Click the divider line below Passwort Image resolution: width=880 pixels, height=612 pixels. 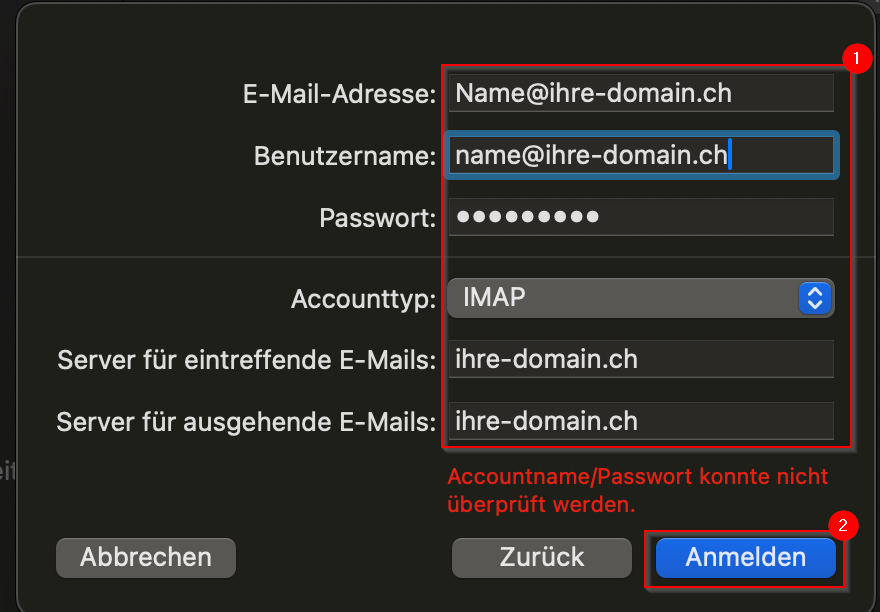pyautogui.click(x=230, y=257)
